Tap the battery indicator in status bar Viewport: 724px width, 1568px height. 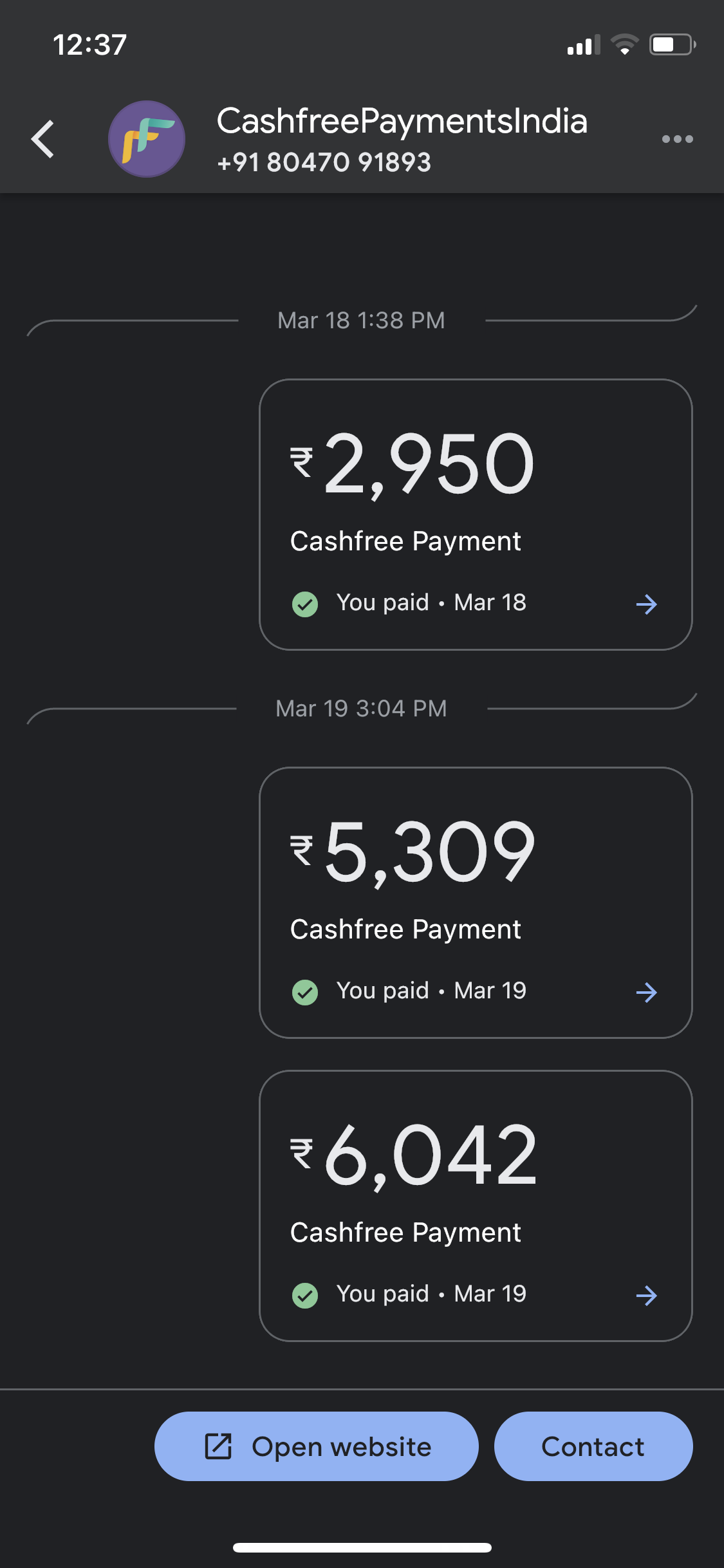(x=672, y=45)
